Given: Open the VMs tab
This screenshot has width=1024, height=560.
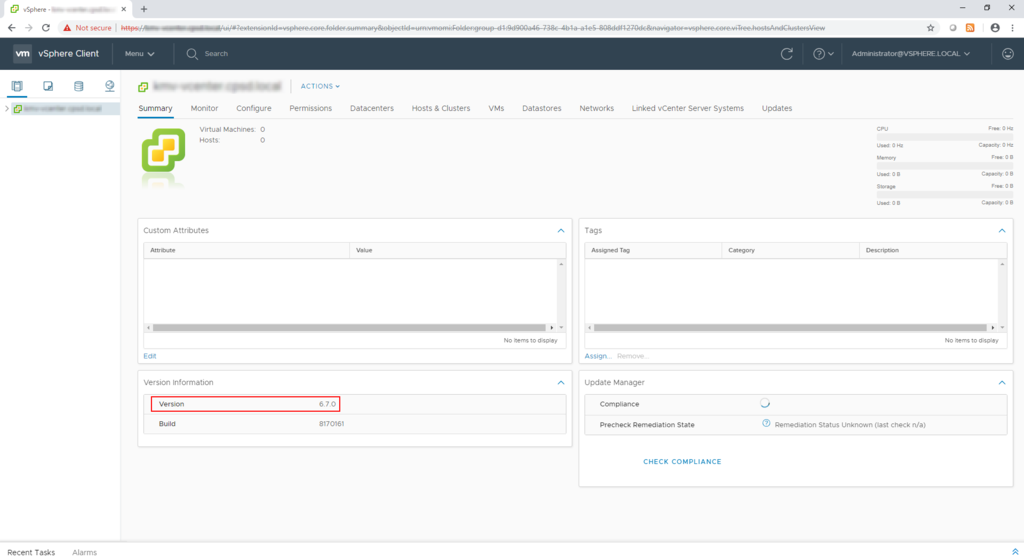Looking at the screenshot, I should 496,108.
